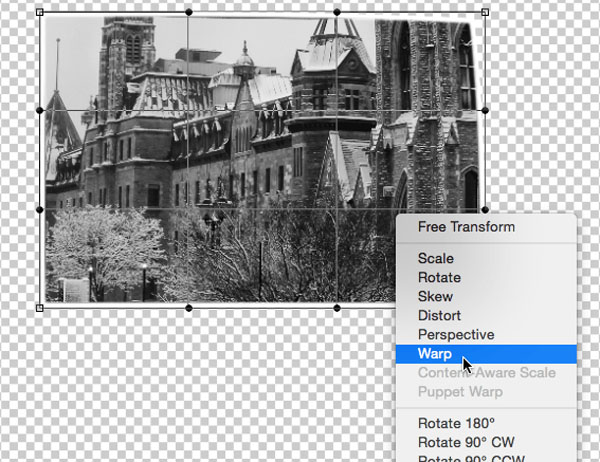The height and width of the screenshot is (462, 600).
Task: Click lower control point on left edge
Action: click(39, 210)
